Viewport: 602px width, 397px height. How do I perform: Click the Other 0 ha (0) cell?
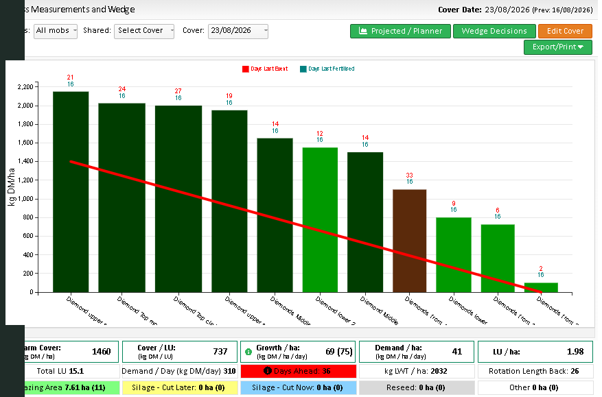pos(535,387)
